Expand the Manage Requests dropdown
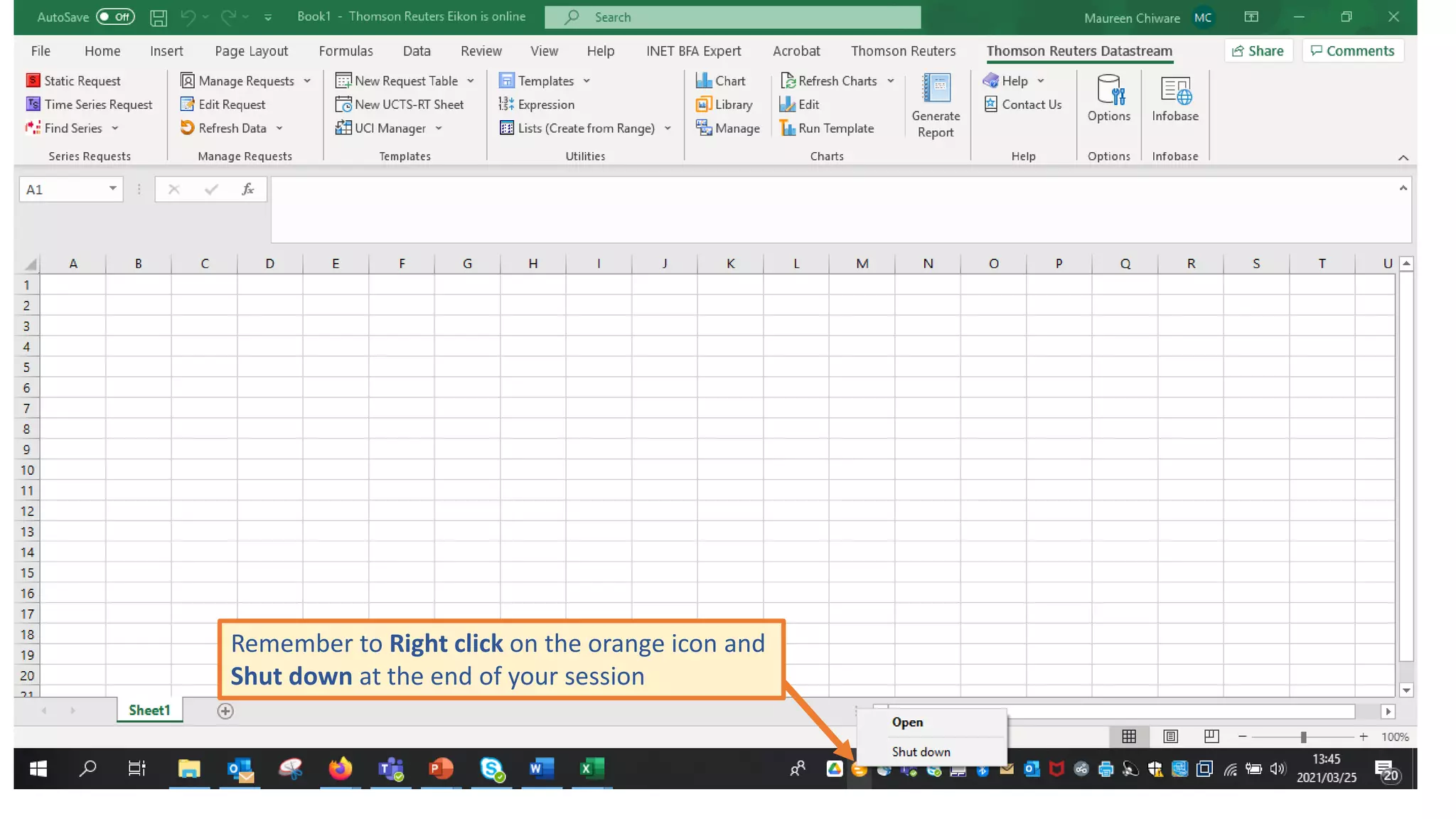The height and width of the screenshot is (819, 1456). (307, 81)
